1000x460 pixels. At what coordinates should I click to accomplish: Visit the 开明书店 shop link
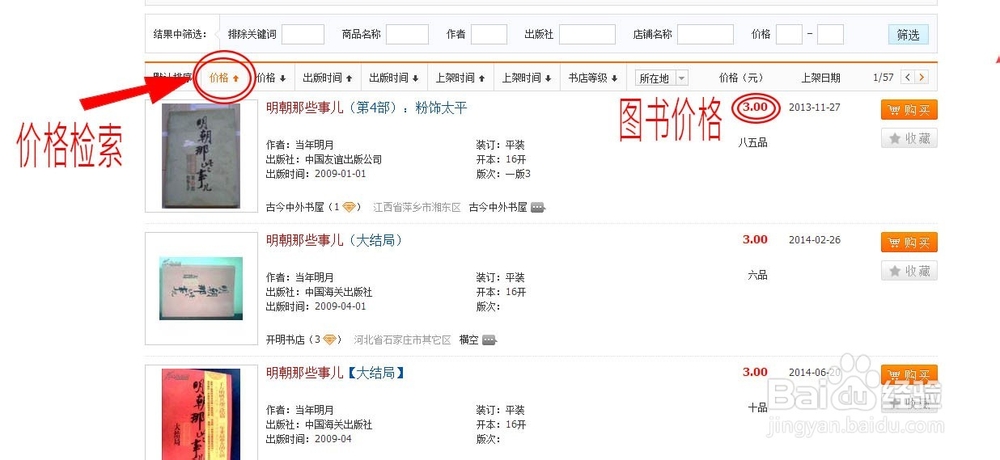tap(287, 340)
